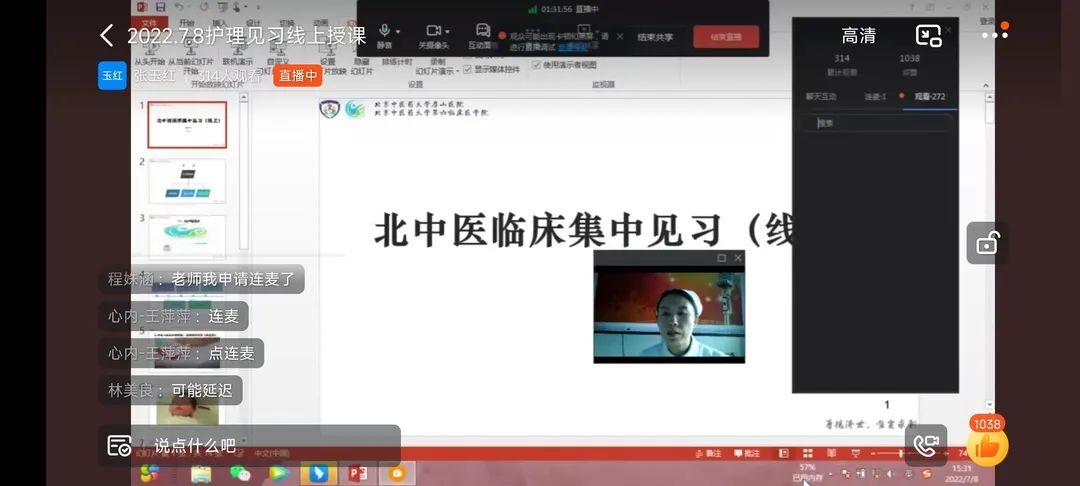Toggle the 使用演示者视图 checkbox
The width and height of the screenshot is (1080, 486).
click(x=536, y=64)
